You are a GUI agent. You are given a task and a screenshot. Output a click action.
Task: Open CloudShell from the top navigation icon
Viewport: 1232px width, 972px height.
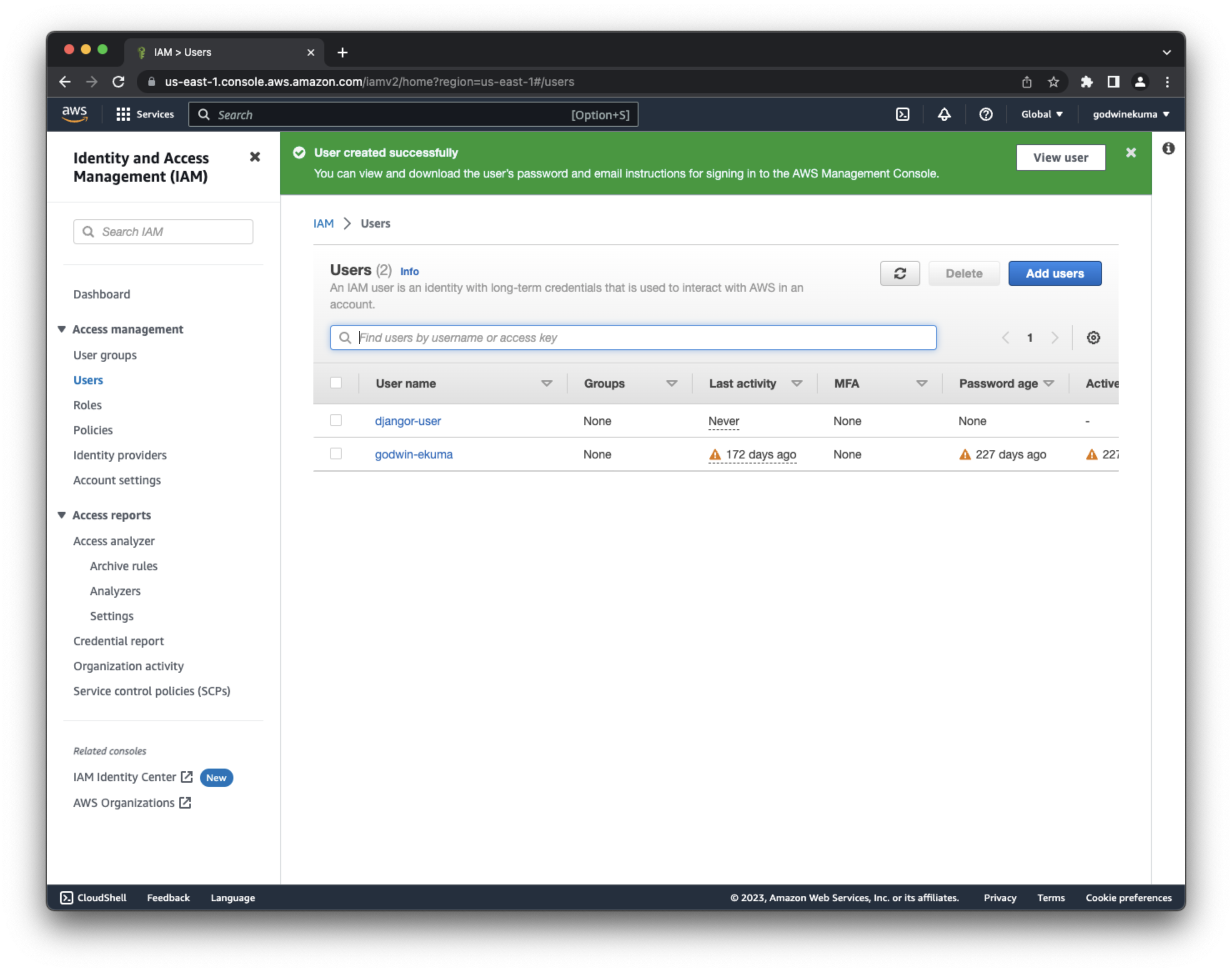[902, 114]
